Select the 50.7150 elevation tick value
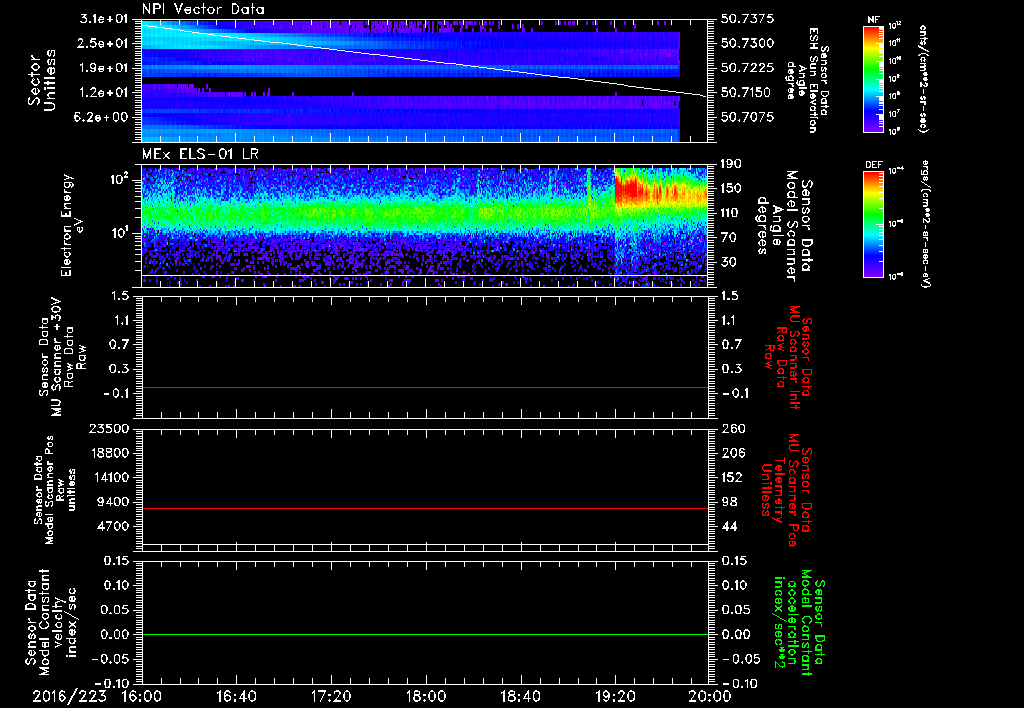 [x=748, y=93]
